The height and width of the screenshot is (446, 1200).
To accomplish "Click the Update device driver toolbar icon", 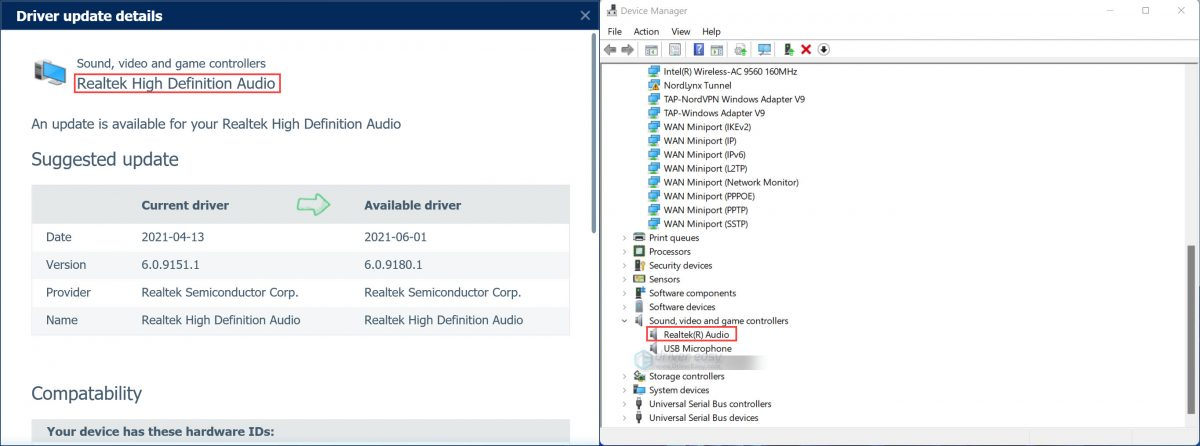I will (x=741, y=49).
